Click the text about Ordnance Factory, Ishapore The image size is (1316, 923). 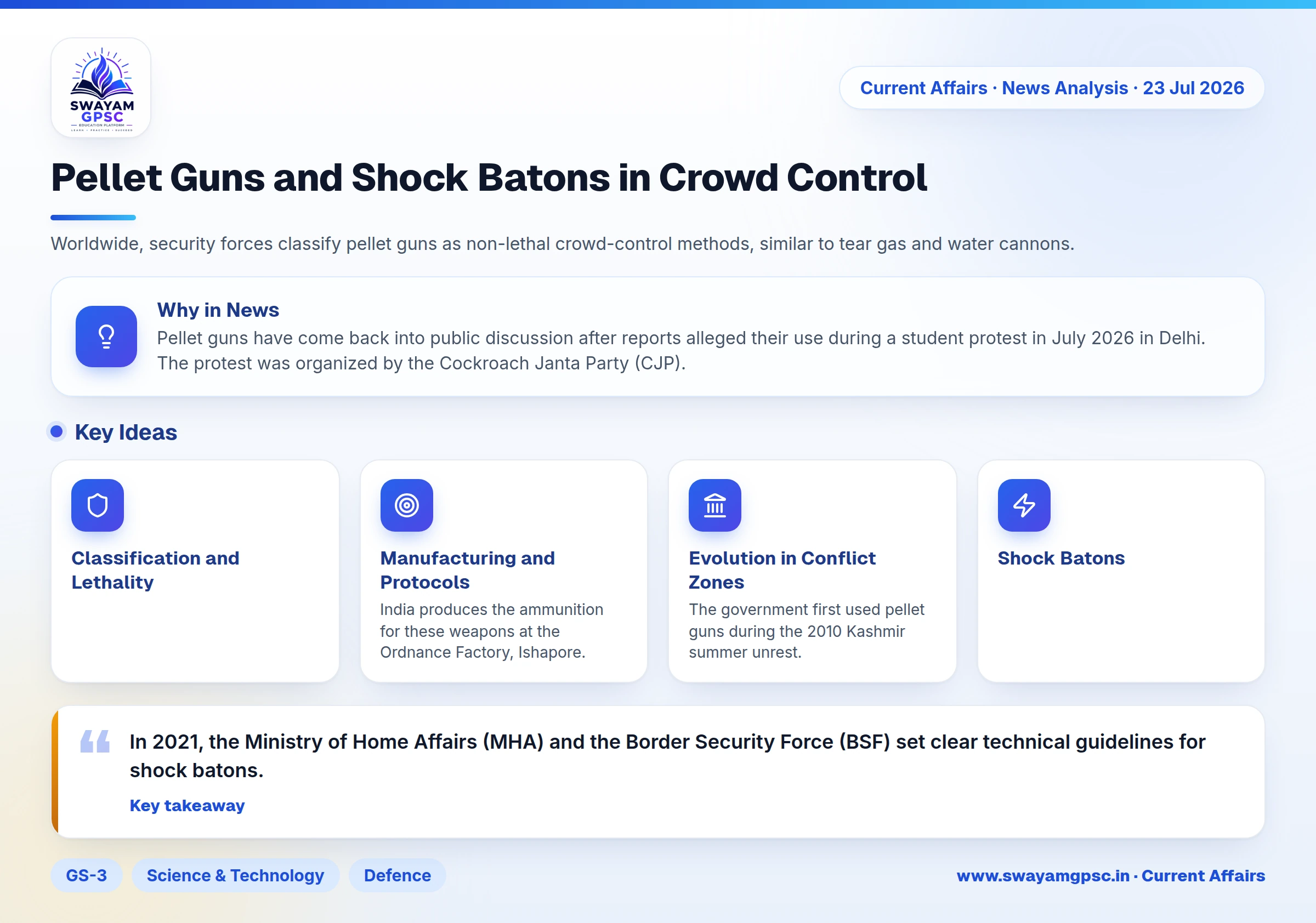tap(492, 631)
